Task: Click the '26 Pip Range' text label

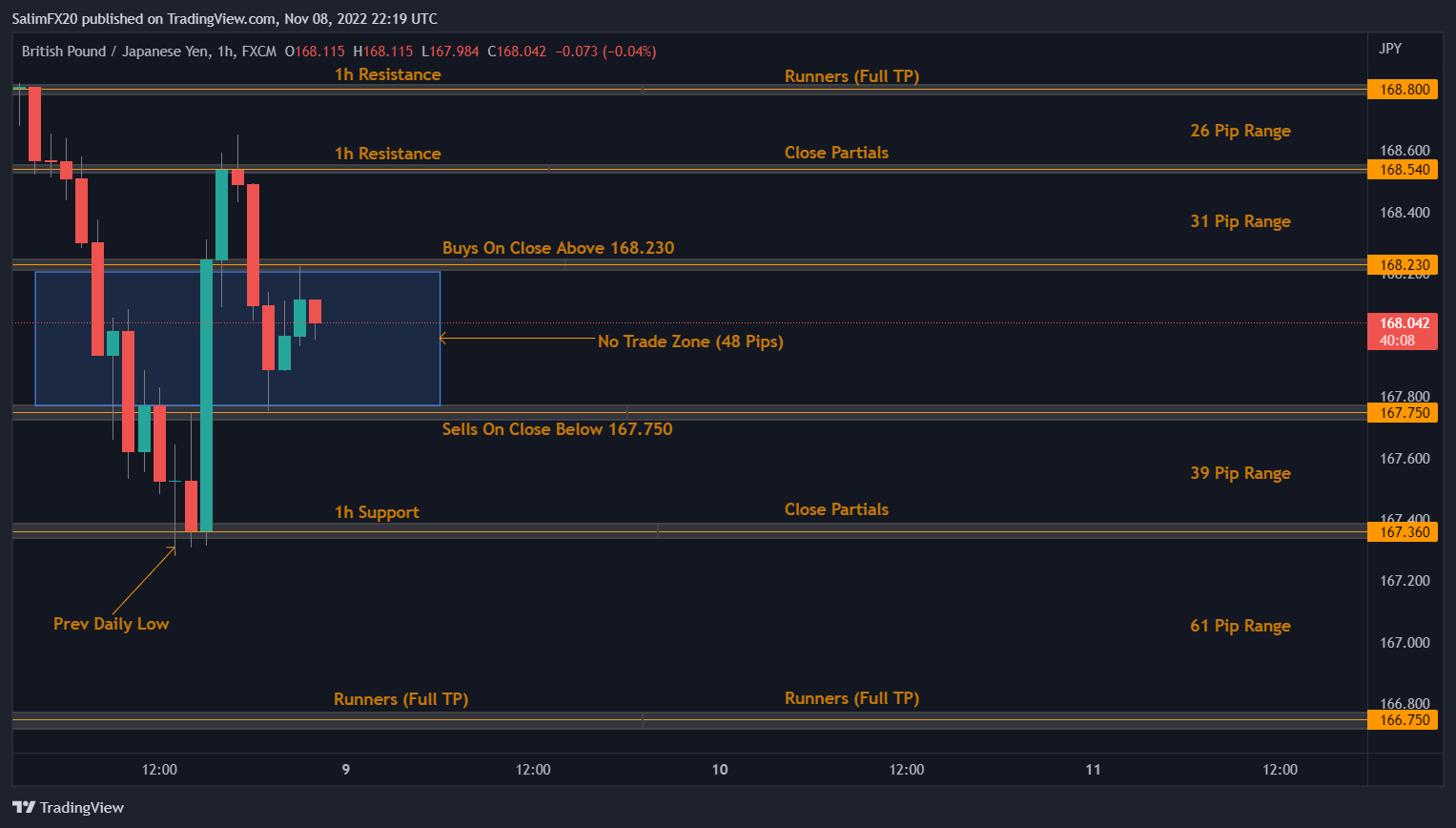Action: [1240, 131]
